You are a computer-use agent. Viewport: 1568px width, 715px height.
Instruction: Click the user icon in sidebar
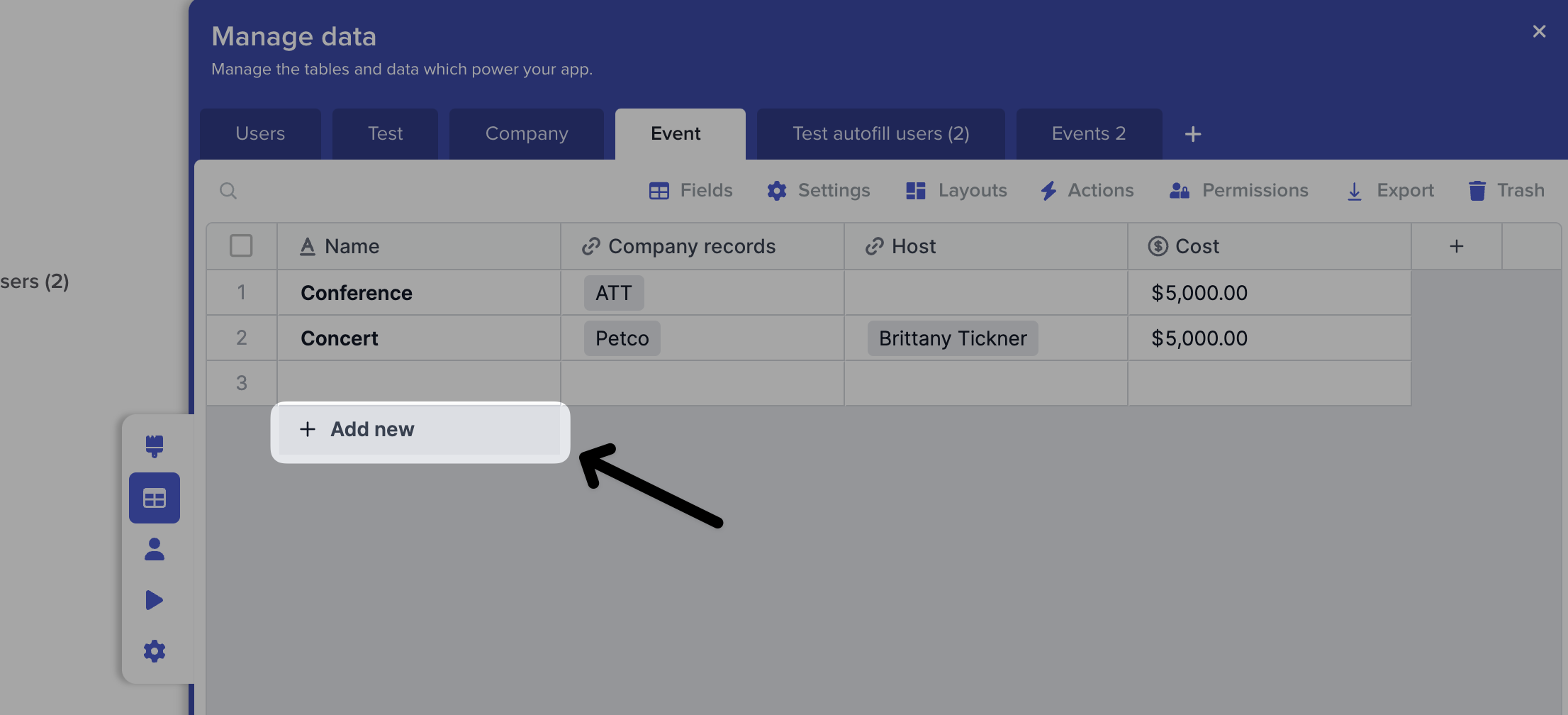pos(155,549)
